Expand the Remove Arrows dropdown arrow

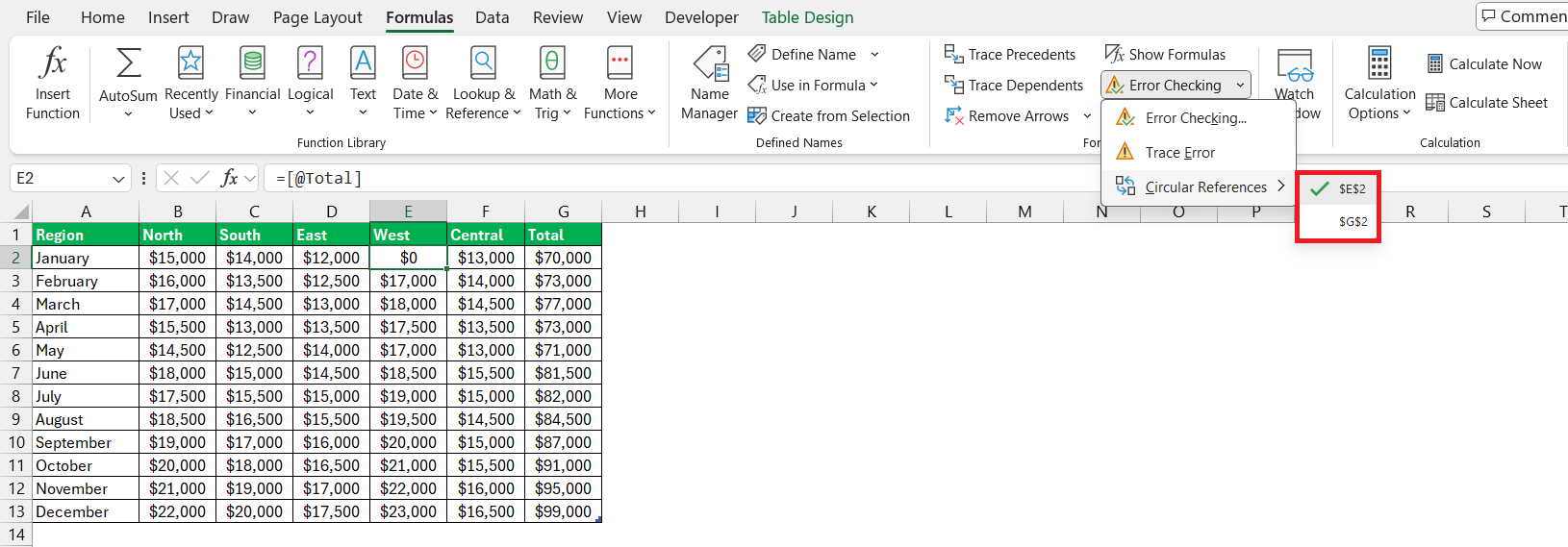coord(1087,115)
